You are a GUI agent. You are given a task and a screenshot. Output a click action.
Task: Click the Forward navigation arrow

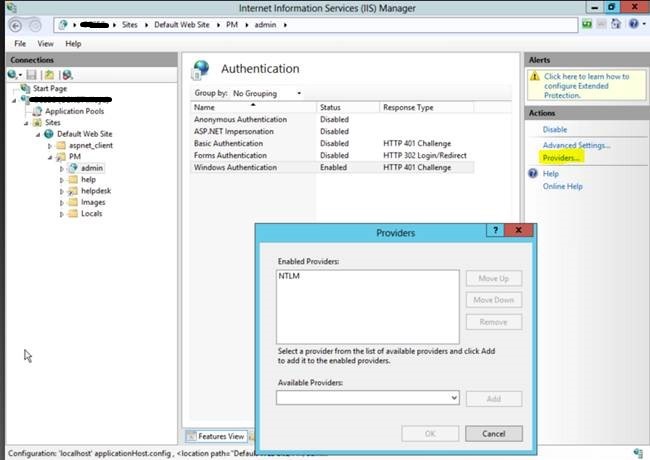35,26
